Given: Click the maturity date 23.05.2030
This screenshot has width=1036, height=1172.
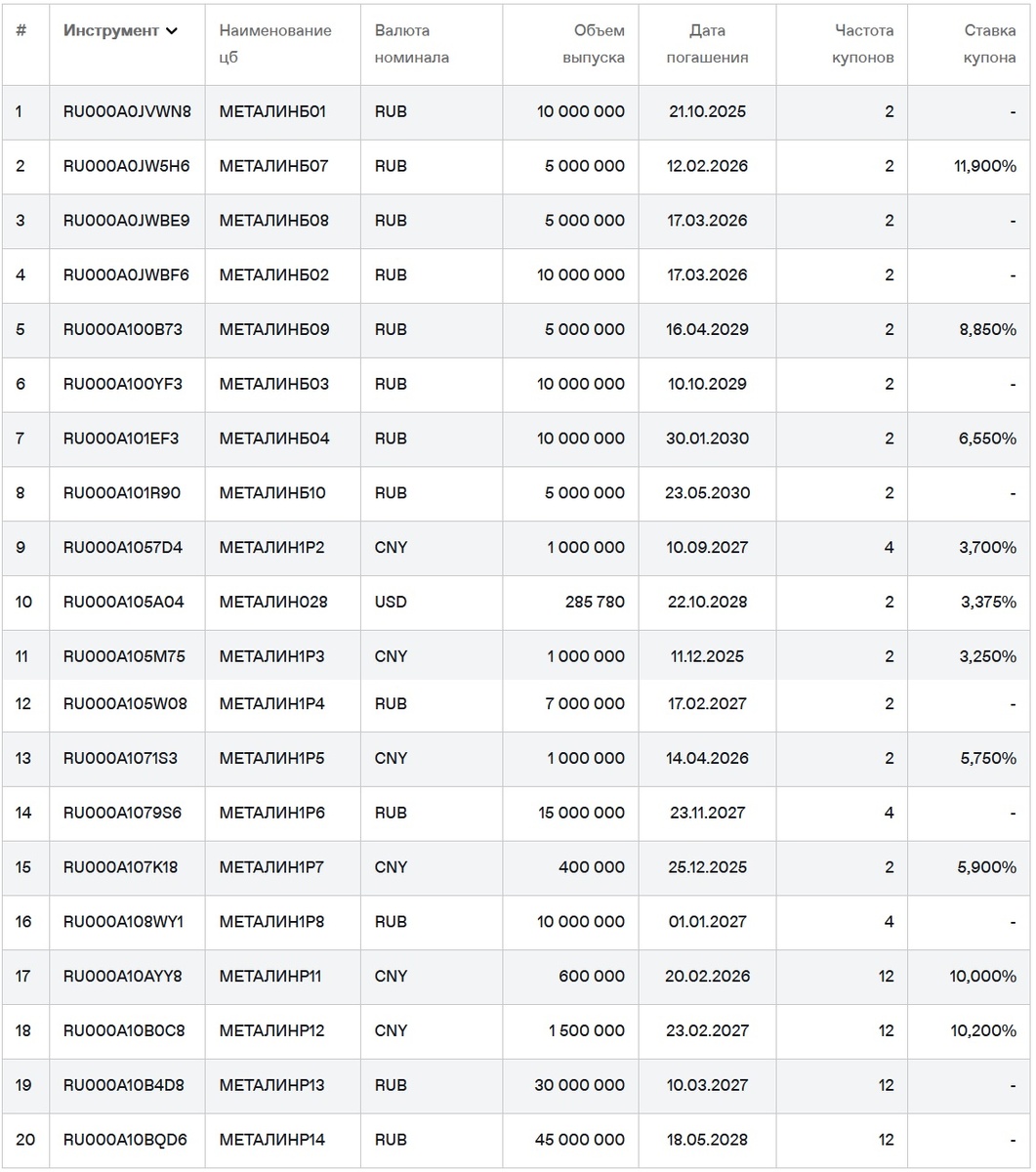Looking at the screenshot, I should click(708, 495).
